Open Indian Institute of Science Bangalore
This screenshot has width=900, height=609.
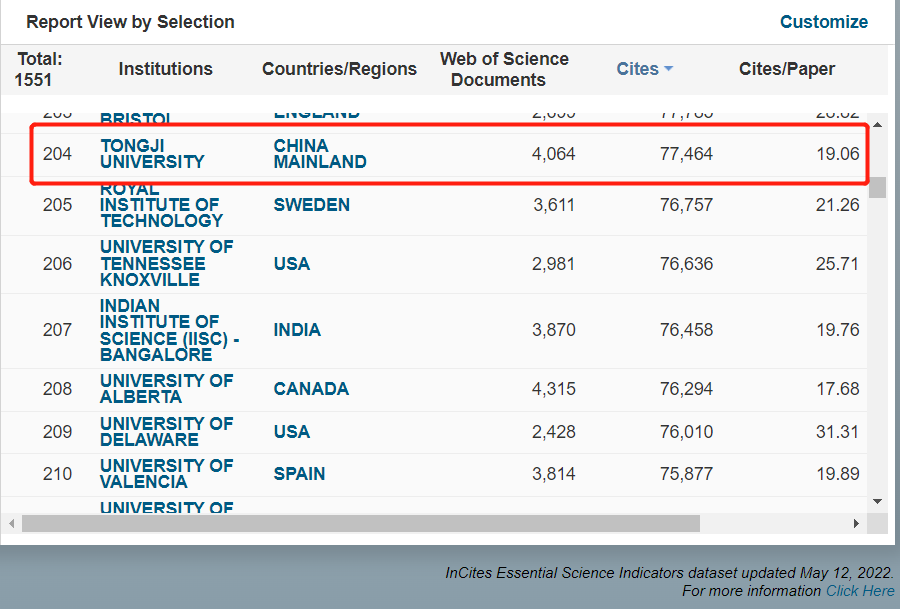tap(168, 330)
